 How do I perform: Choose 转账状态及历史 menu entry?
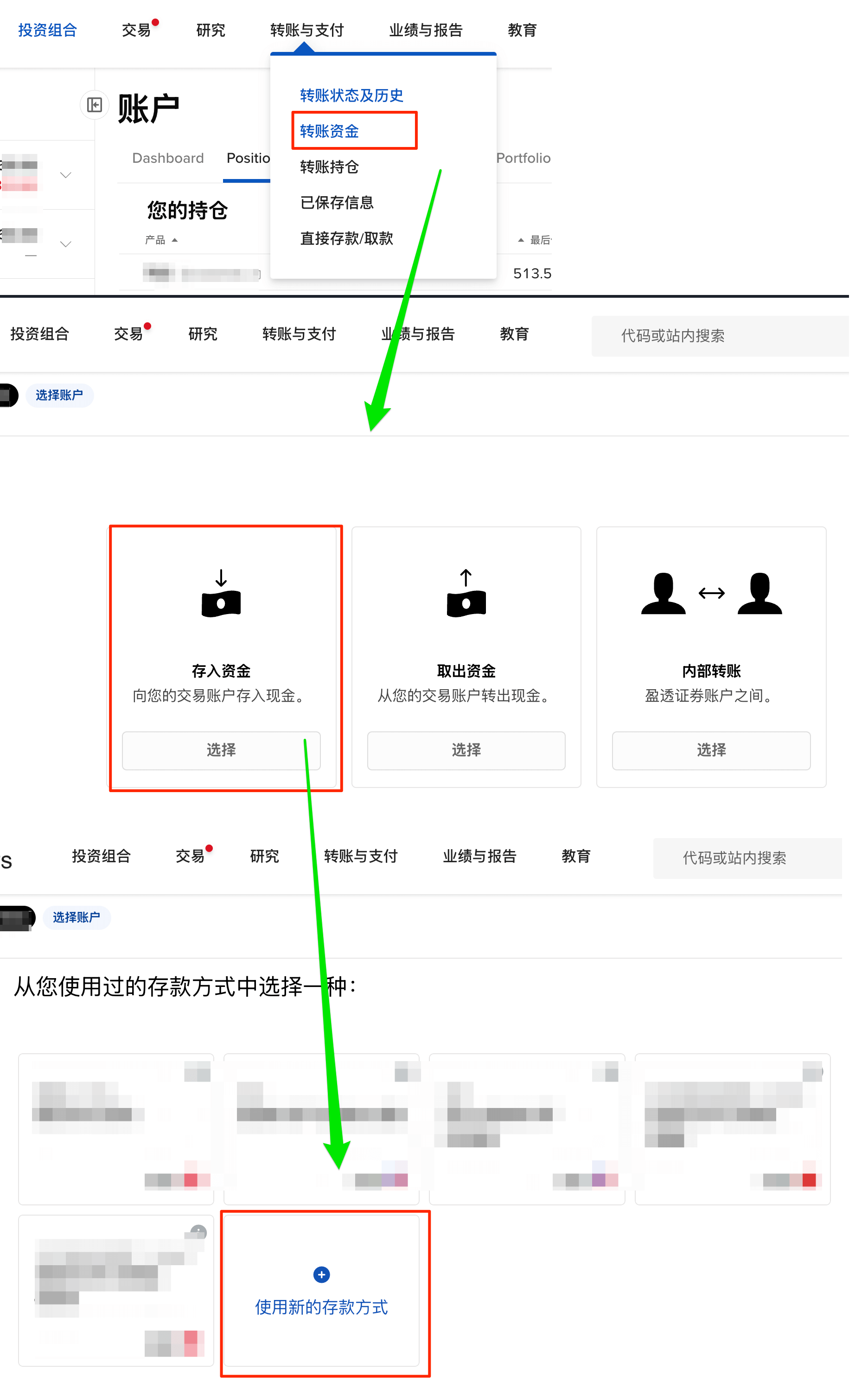coord(351,95)
